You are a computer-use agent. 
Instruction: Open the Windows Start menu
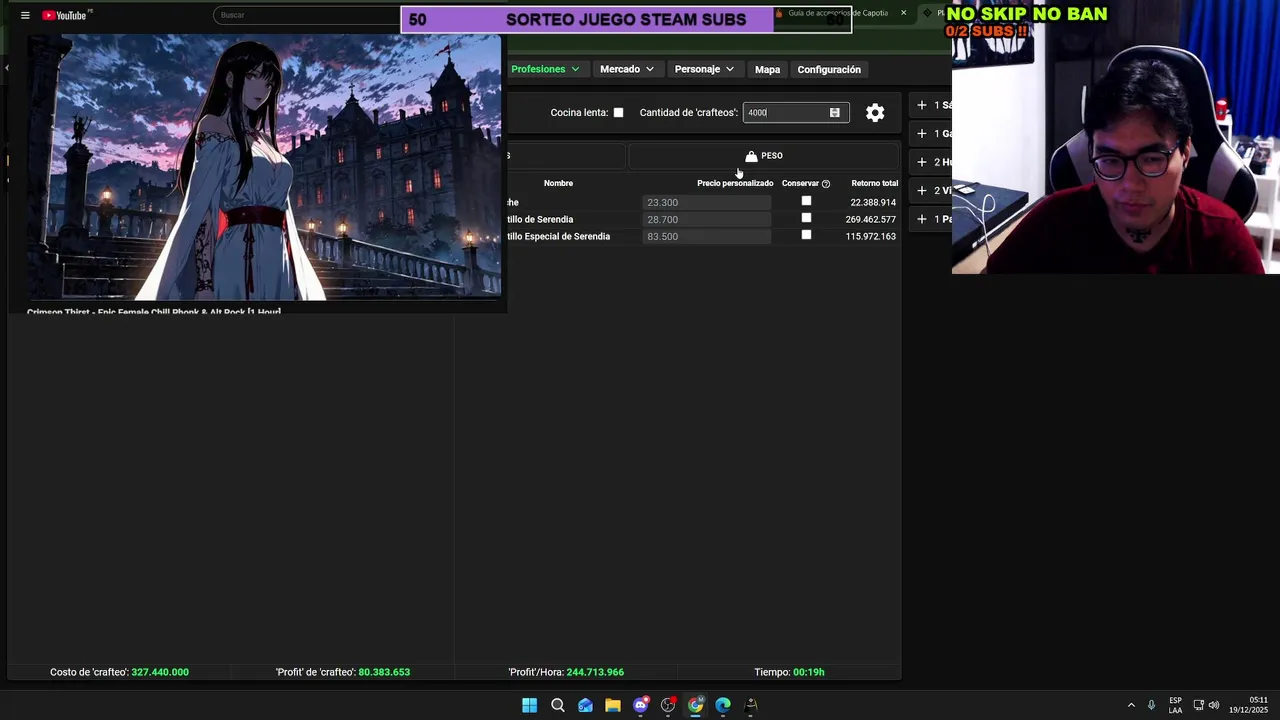click(x=529, y=705)
